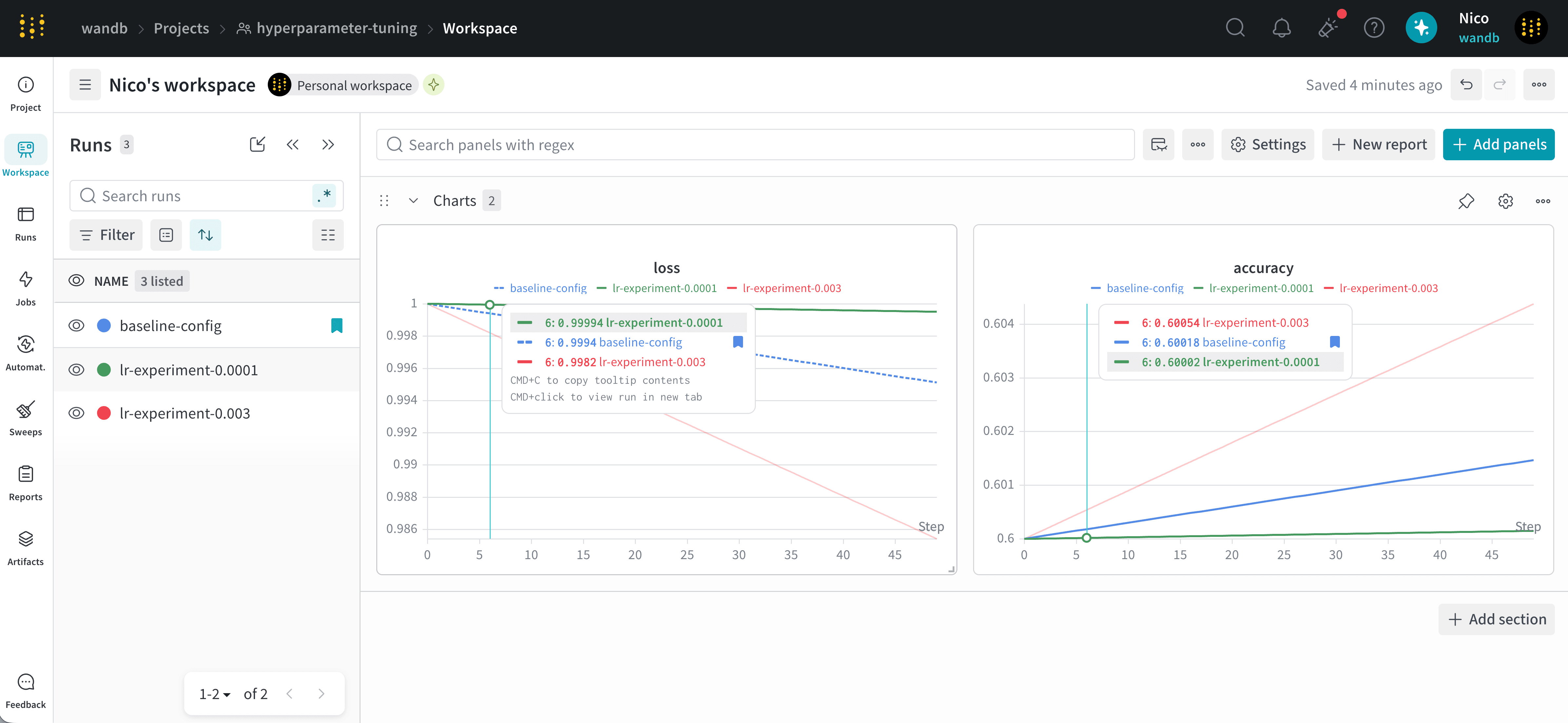Open the global search icon
Image resolution: width=1568 pixels, height=723 pixels.
click(x=1235, y=28)
